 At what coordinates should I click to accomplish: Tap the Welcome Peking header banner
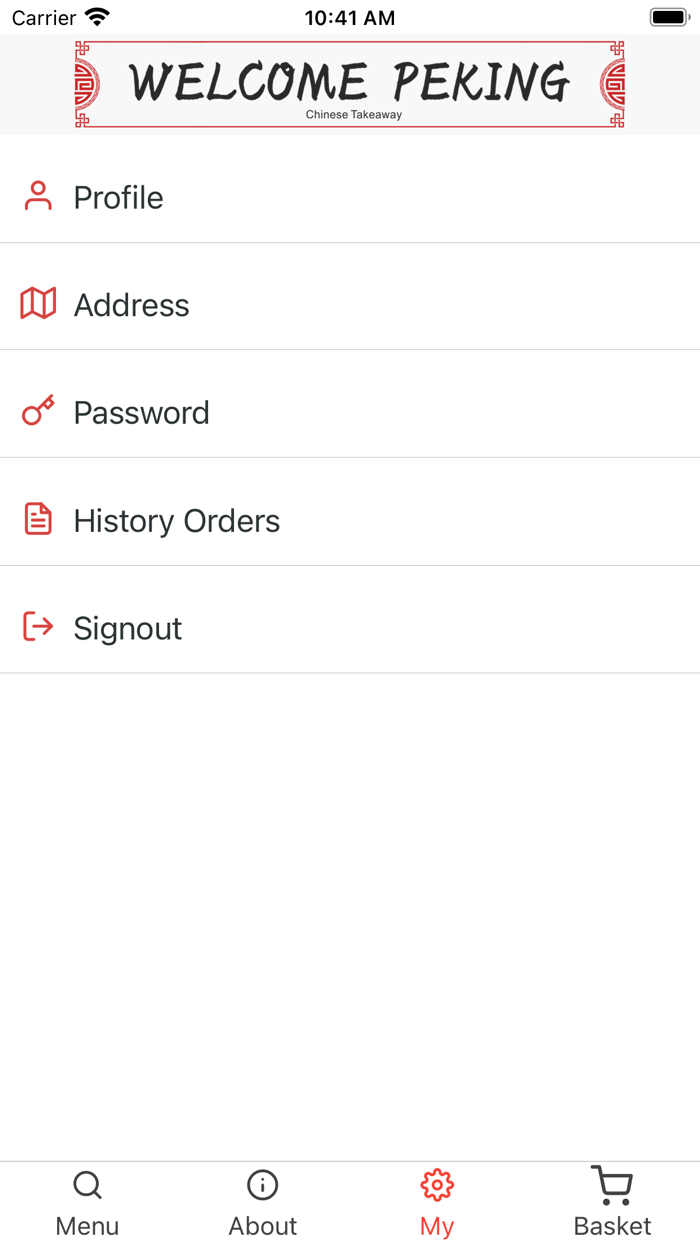point(350,82)
